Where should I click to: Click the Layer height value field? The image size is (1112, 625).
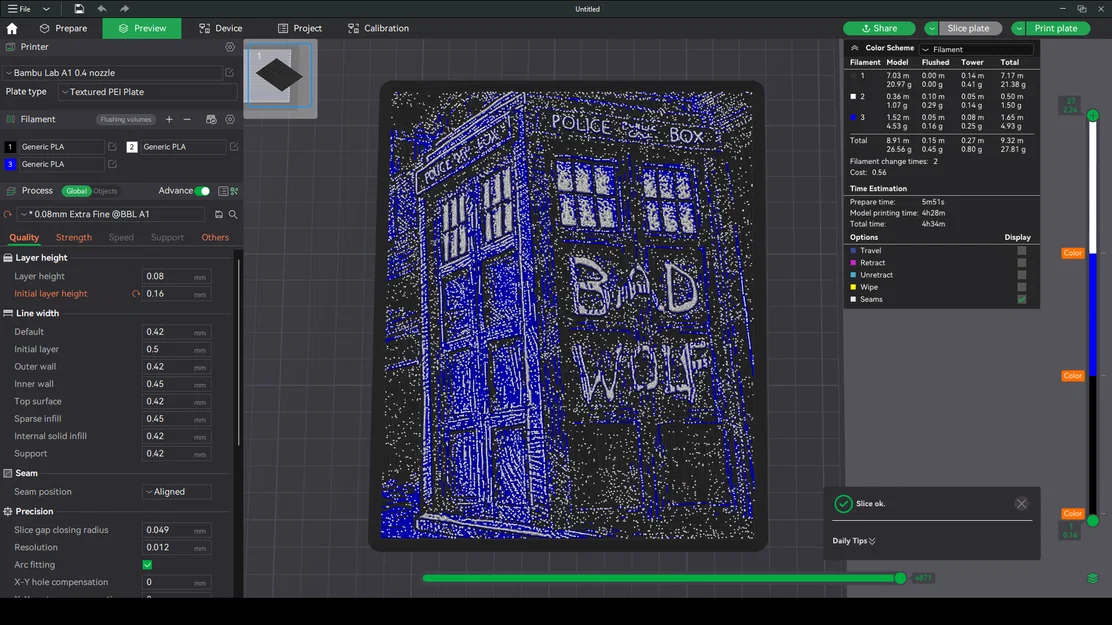[x=176, y=277]
